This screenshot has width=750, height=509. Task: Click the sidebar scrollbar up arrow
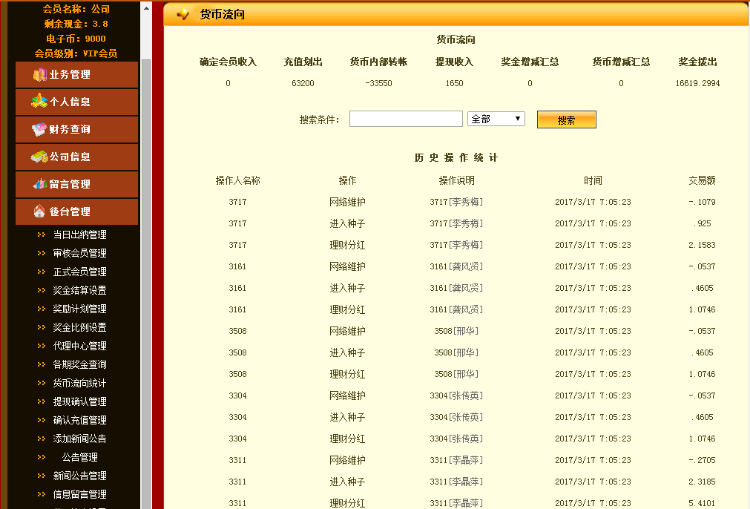(146, 8)
